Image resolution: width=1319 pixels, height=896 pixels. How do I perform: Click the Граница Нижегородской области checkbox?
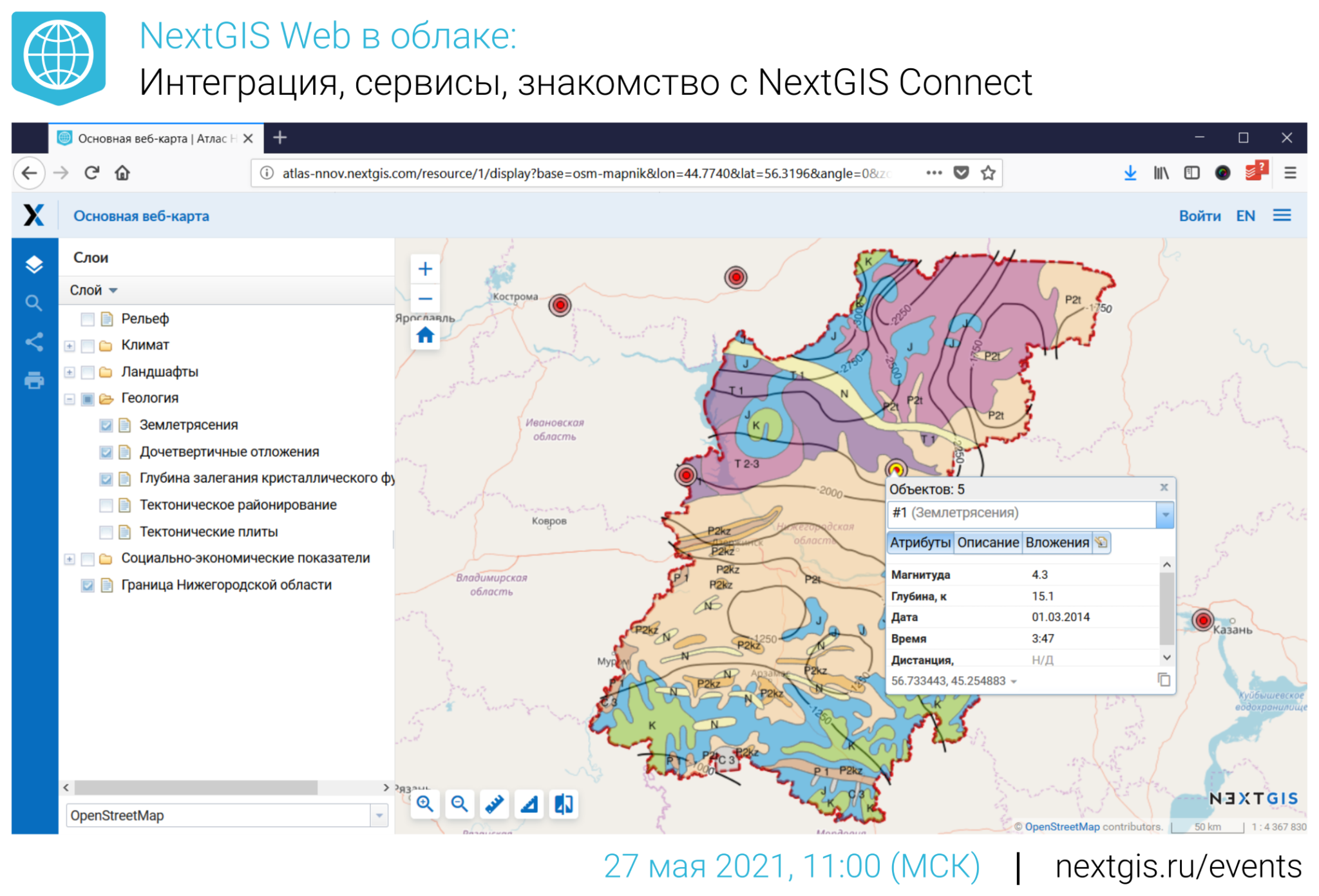[88, 586]
